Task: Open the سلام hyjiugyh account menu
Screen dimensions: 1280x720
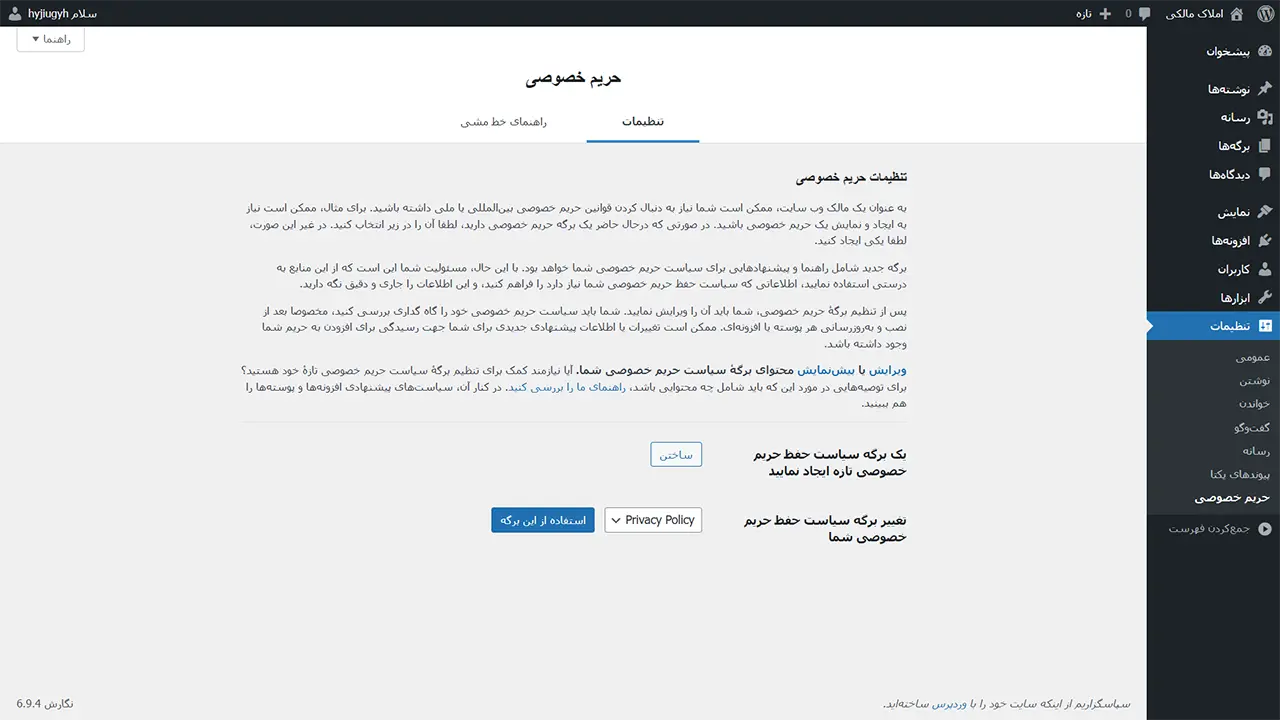Action: click(x=52, y=14)
